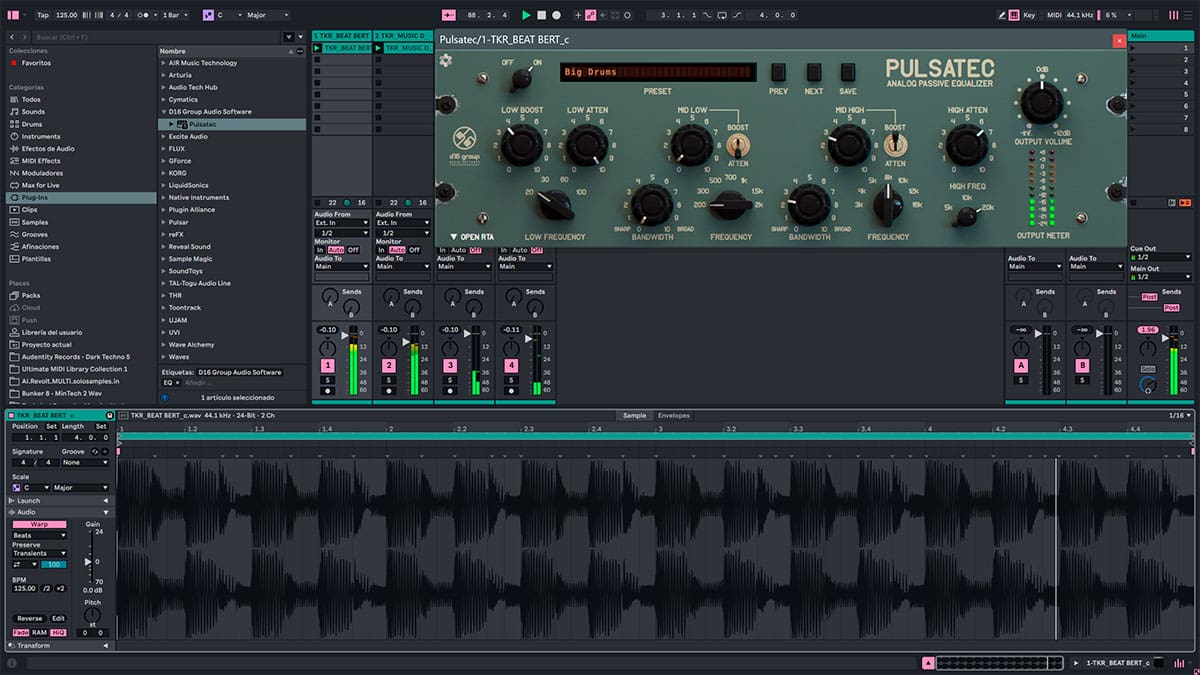Image resolution: width=1200 pixels, height=675 pixels.
Task: Select the Moduladores category
Action: [x=42, y=173]
